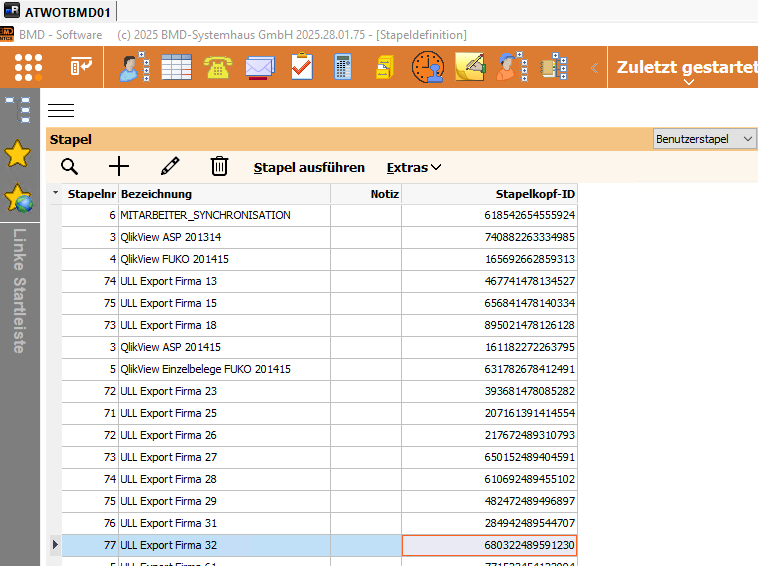Expand the Extras menu
This screenshot has height=566, width=758.
click(414, 168)
